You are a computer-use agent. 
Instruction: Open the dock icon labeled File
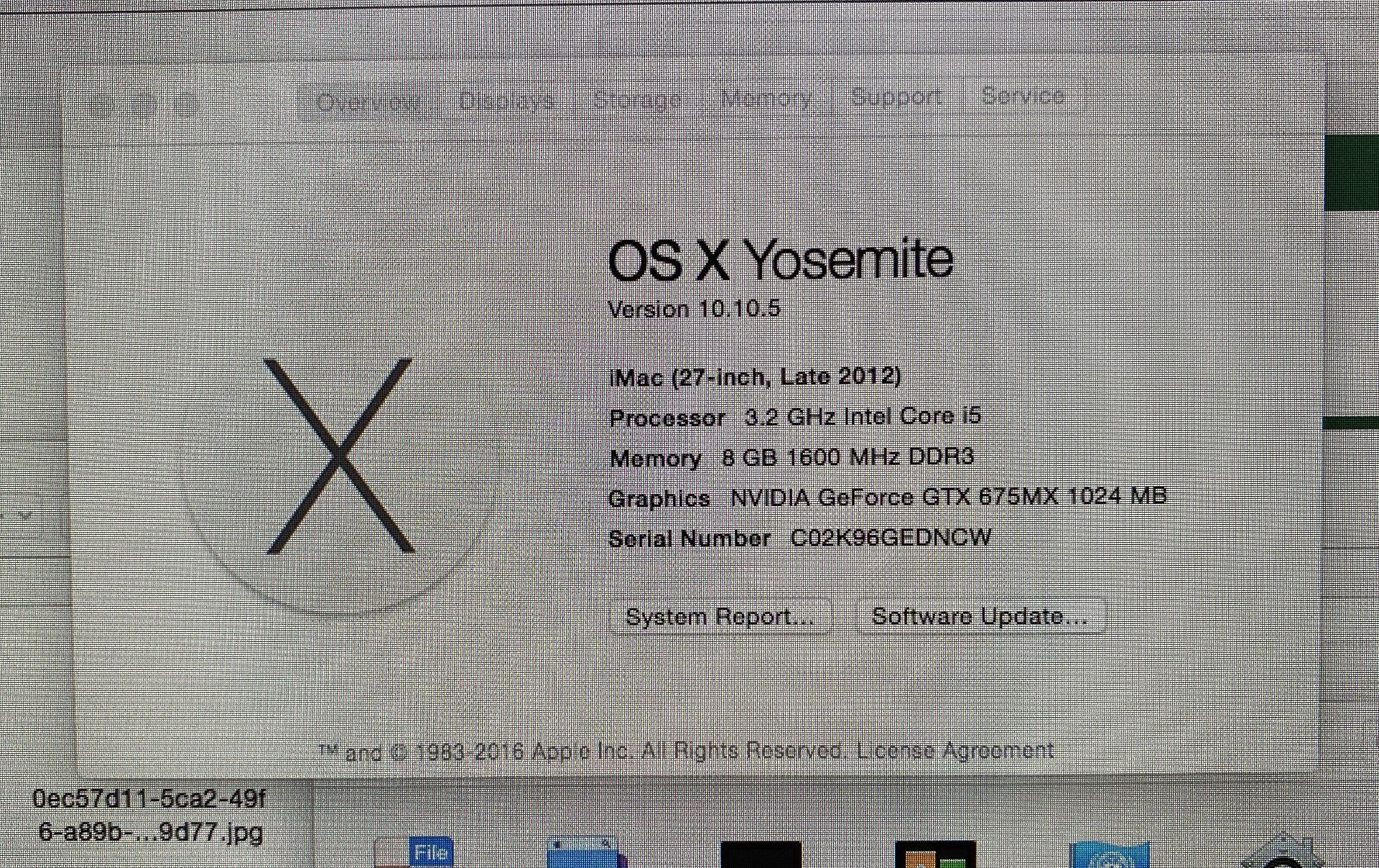click(x=414, y=853)
